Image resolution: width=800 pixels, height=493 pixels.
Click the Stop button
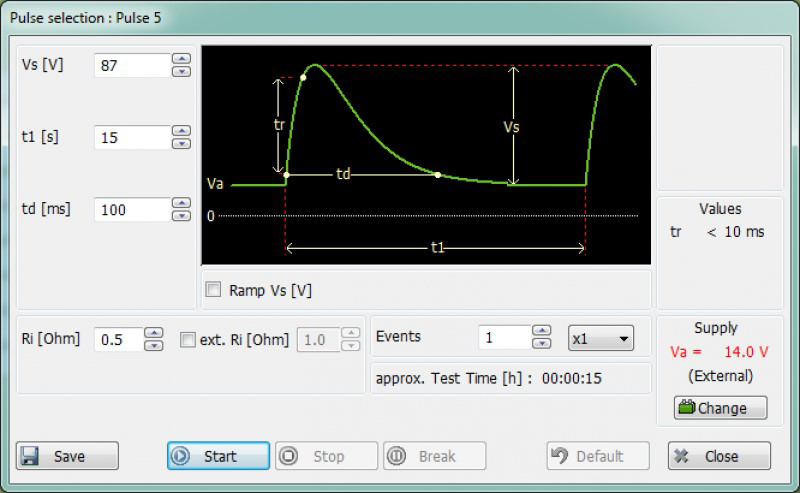click(x=327, y=456)
